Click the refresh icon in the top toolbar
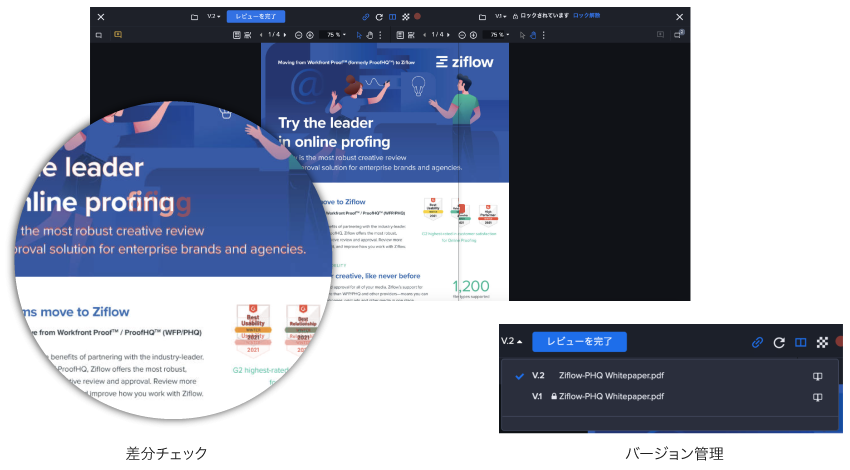This screenshot has width=850, height=470. click(379, 17)
